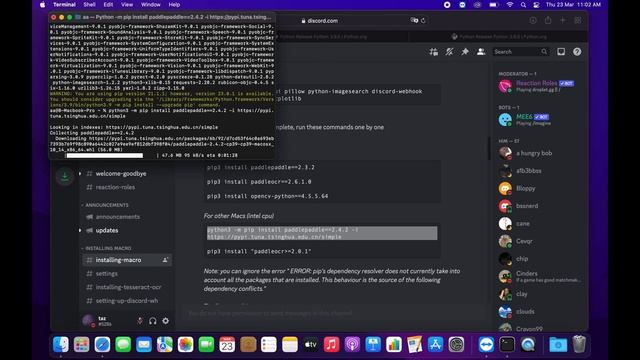640x360 pixels.
Task: Open Launchpad from Dock
Action: [x=82, y=344]
